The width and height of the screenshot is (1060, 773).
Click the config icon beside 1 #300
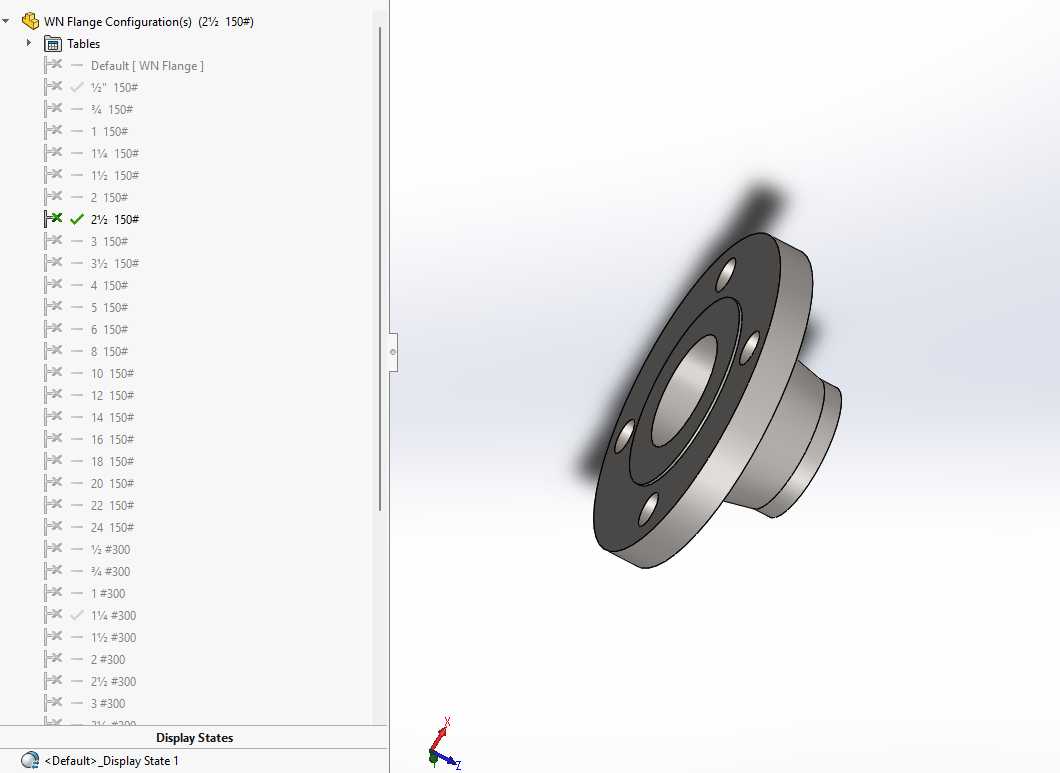point(53,592)
